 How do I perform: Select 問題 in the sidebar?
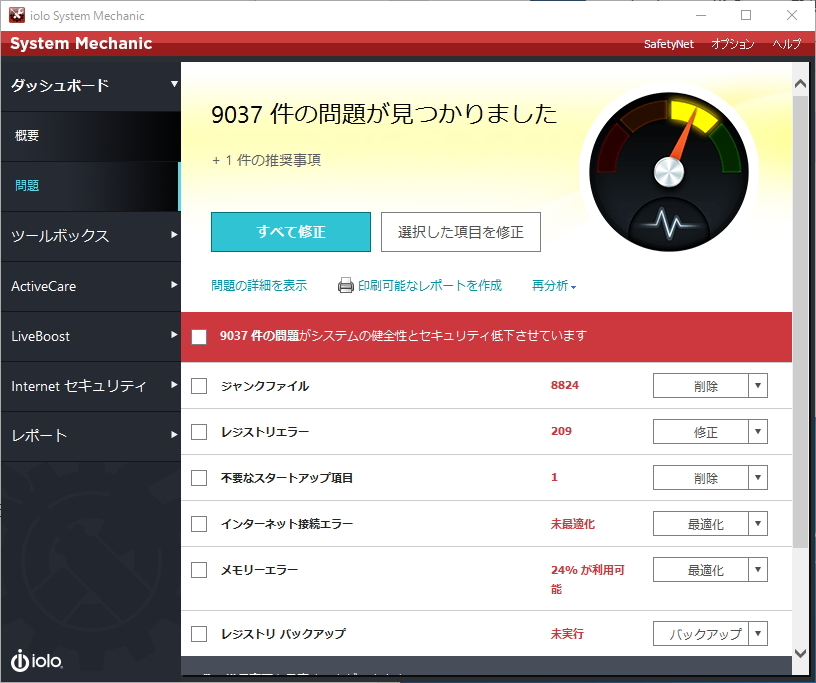[x=91, y=186]
